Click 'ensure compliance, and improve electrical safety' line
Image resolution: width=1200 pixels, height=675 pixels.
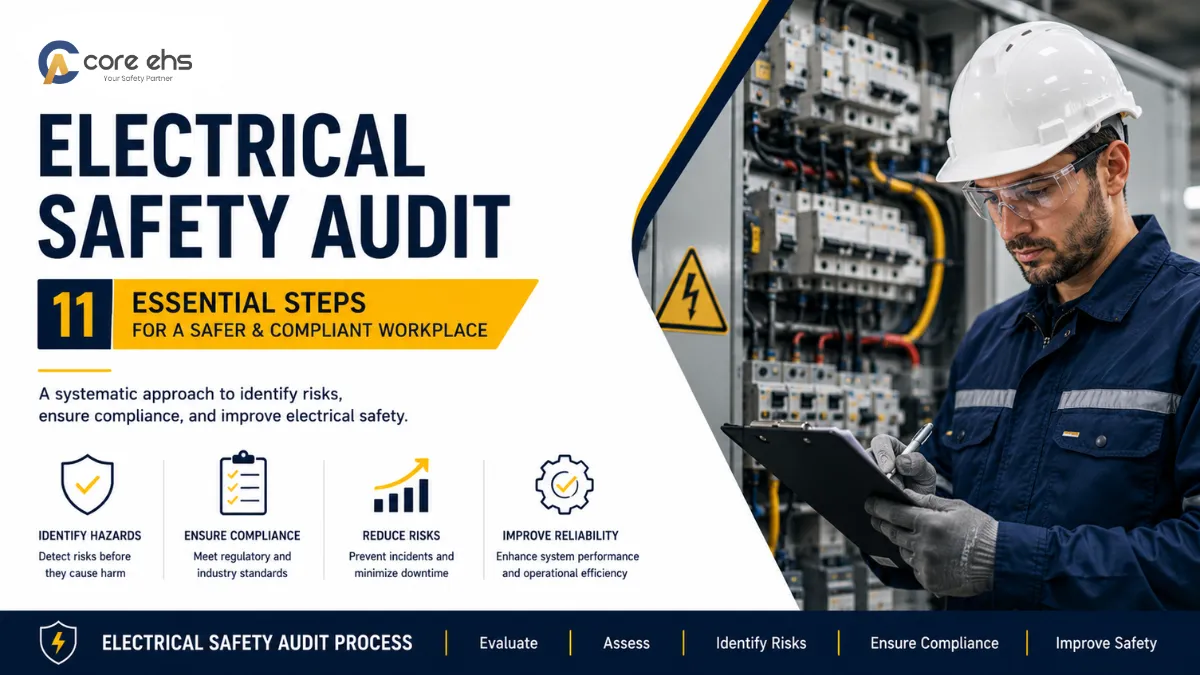(x=223, y=416)
